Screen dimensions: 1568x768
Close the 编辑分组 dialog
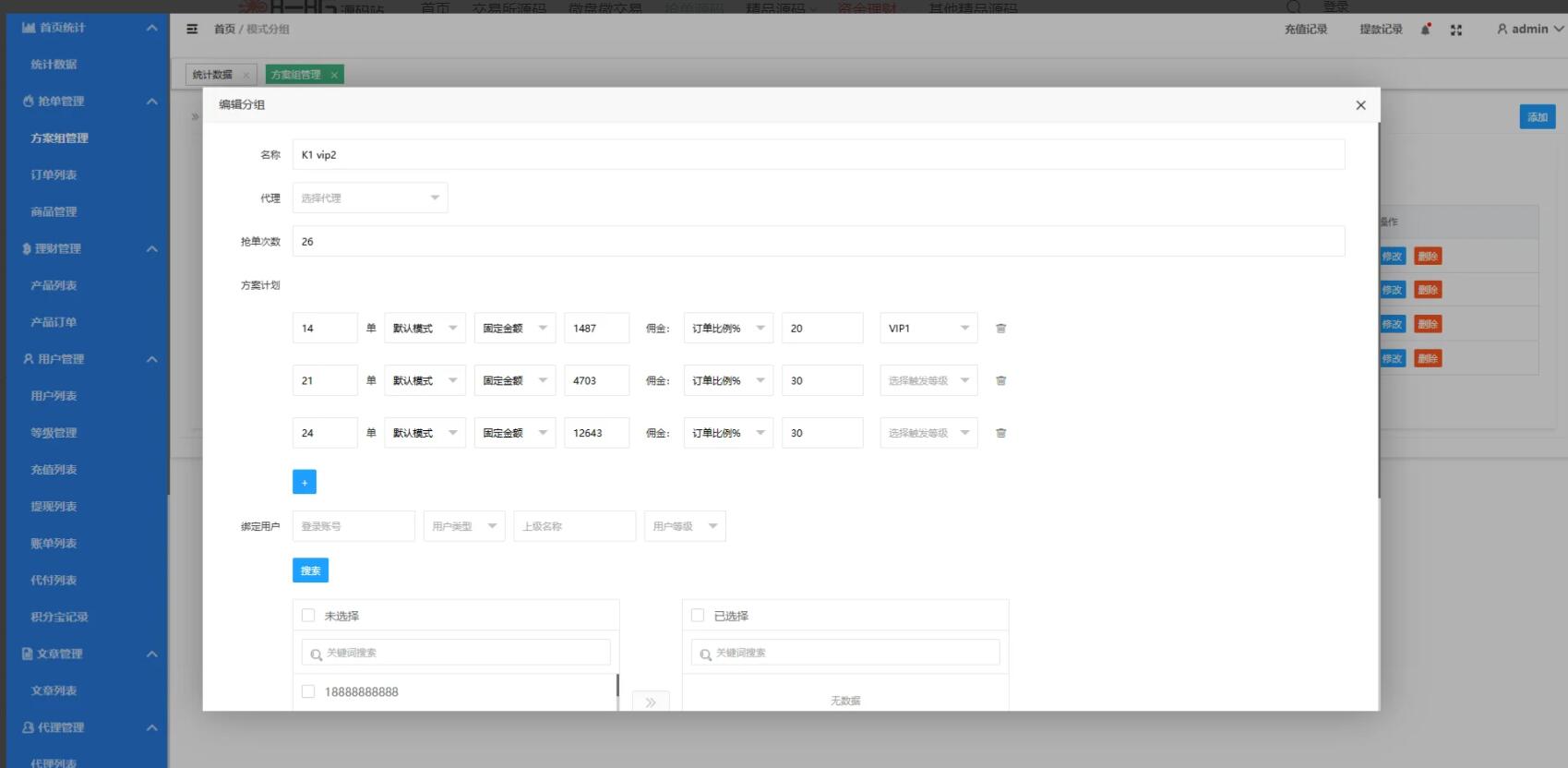(1360, 105)
